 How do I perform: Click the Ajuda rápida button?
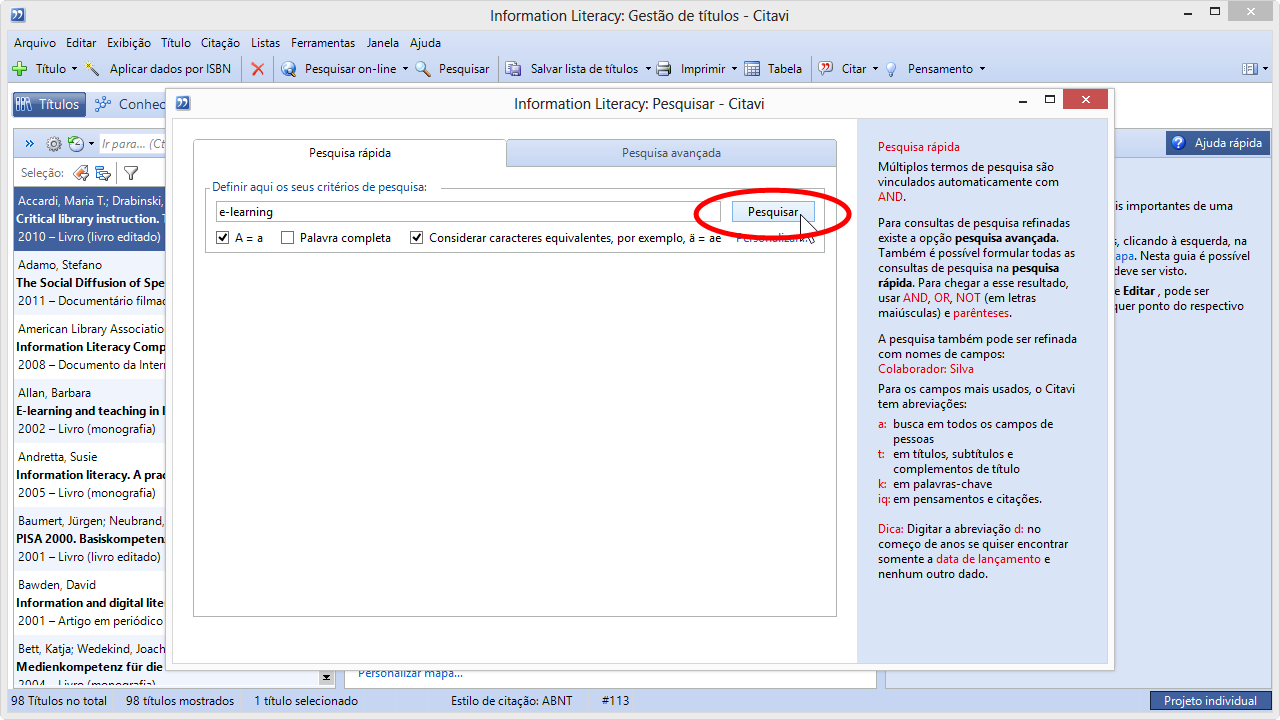point(1217,143)
